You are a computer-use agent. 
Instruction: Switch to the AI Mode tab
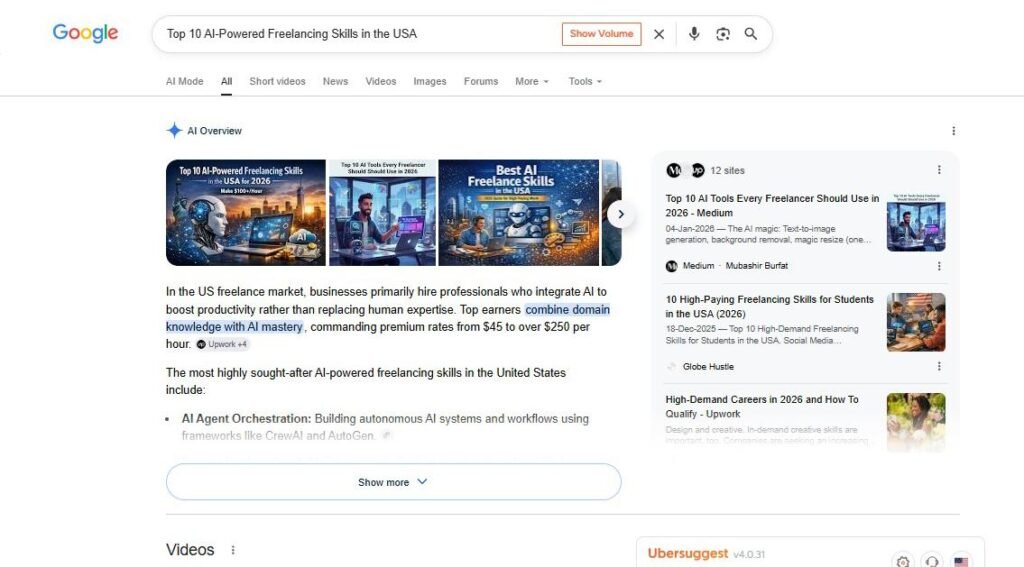(x=184, y=81)
